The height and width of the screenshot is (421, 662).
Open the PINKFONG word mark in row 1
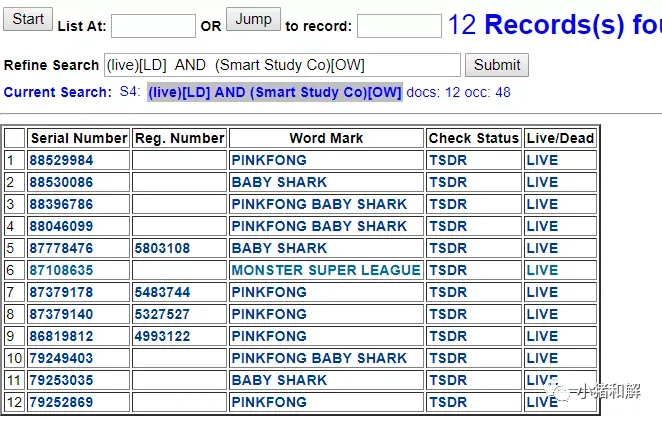point(269,160)
